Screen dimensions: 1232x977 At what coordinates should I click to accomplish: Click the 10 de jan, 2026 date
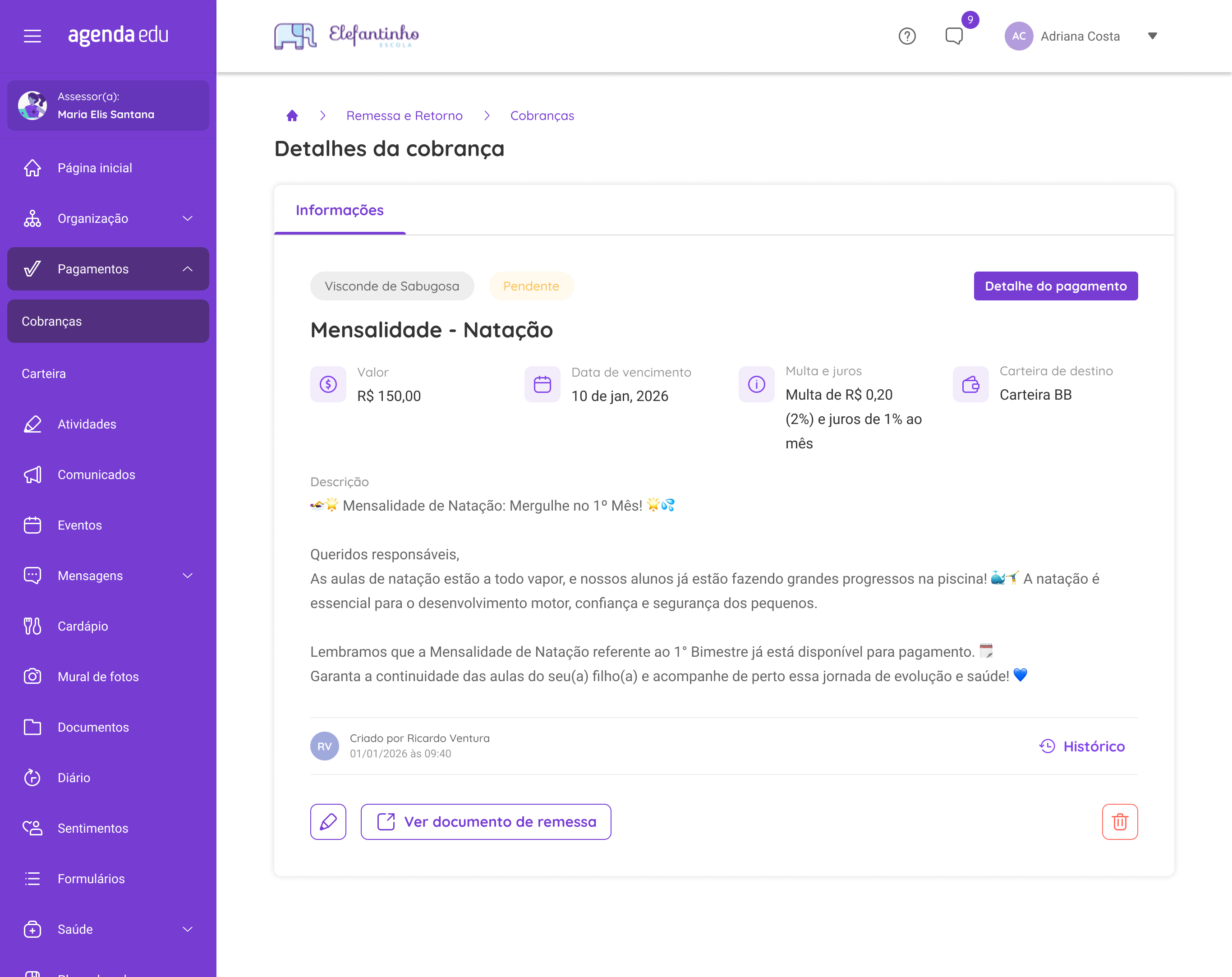[620, 396]
